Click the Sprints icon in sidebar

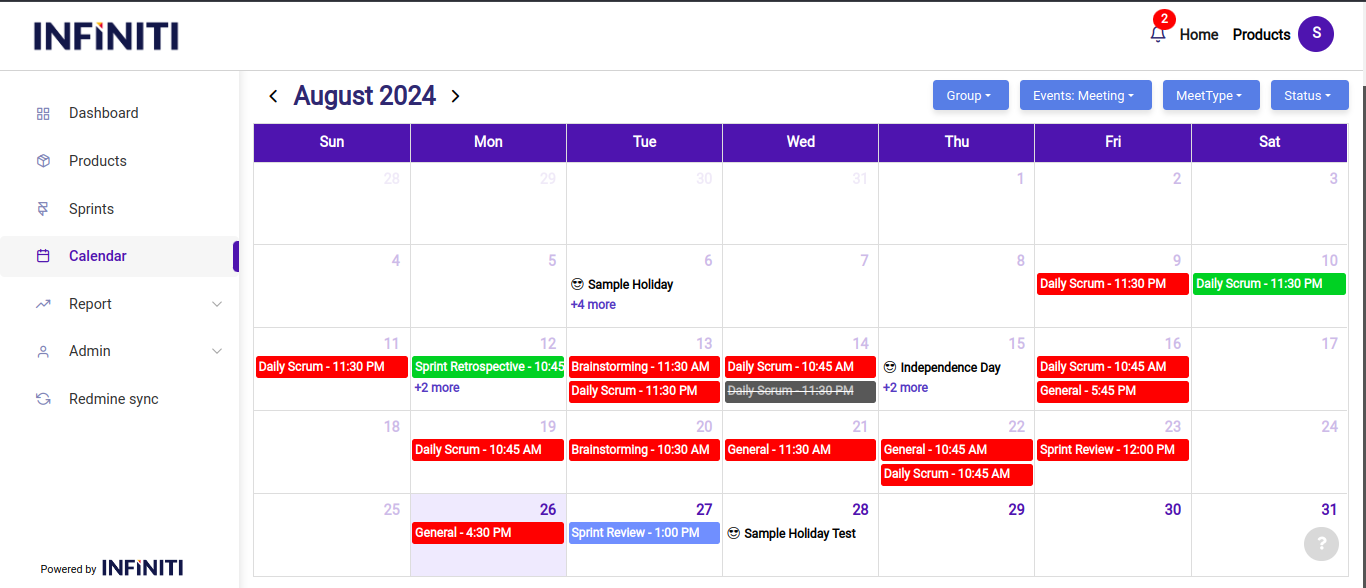[x=43, y=209]
